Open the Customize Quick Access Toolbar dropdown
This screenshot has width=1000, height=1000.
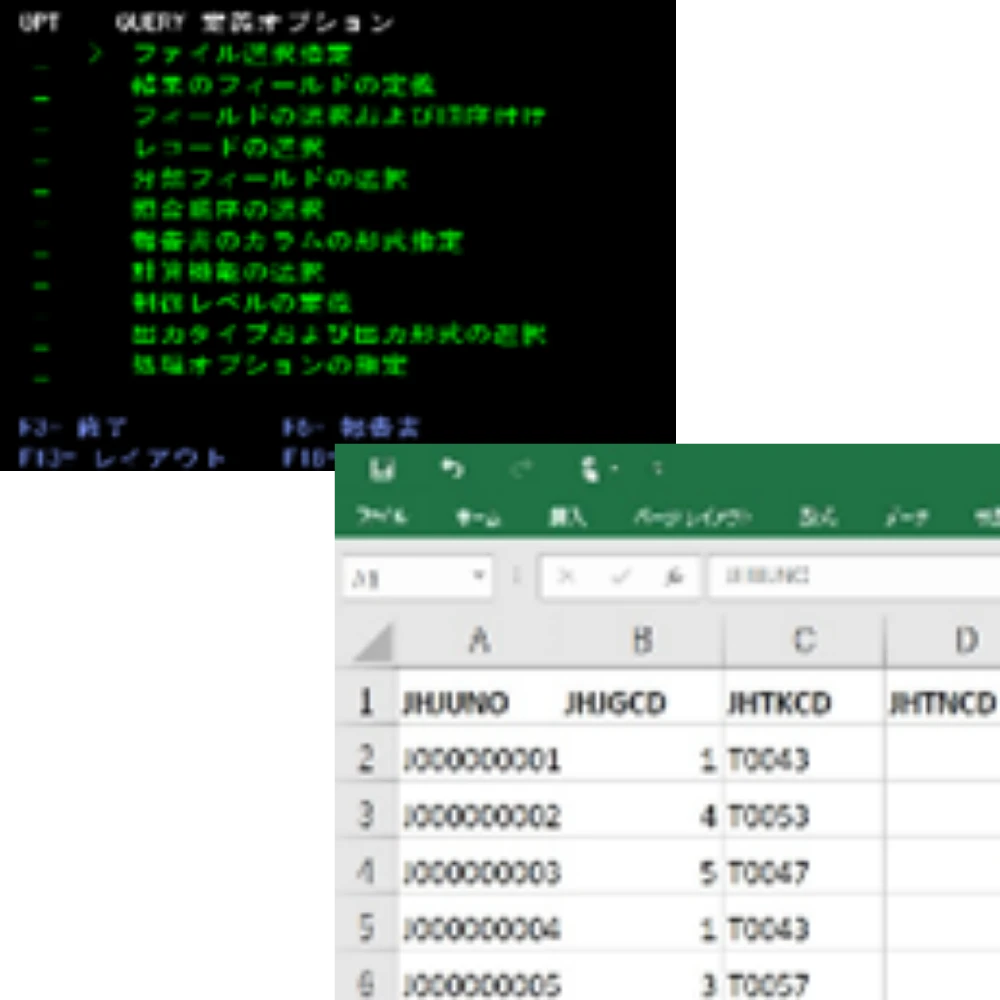pyautogui.click(x=656, y=469)
